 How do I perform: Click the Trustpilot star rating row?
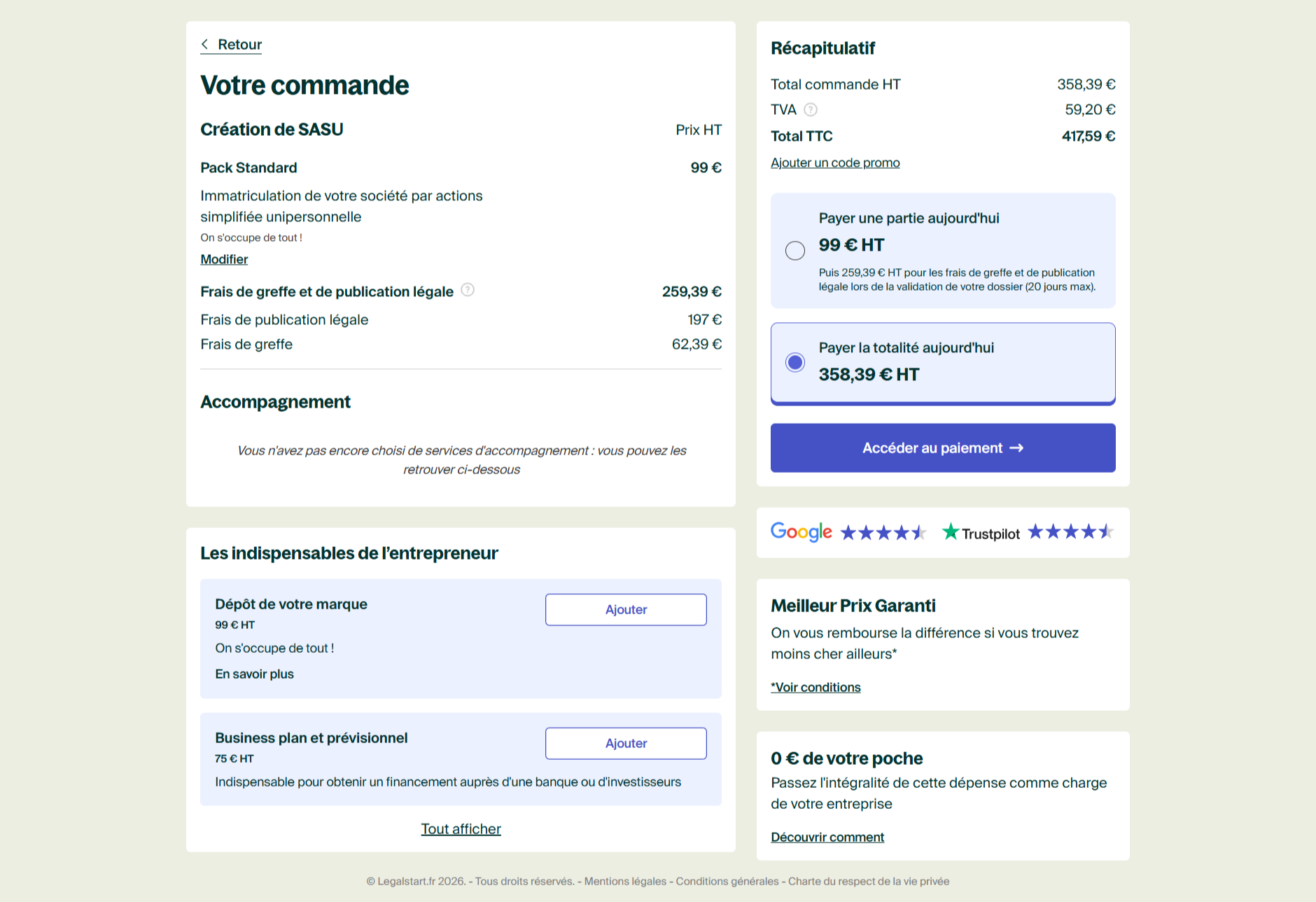pyautogui.click(x=1070, y=532)
